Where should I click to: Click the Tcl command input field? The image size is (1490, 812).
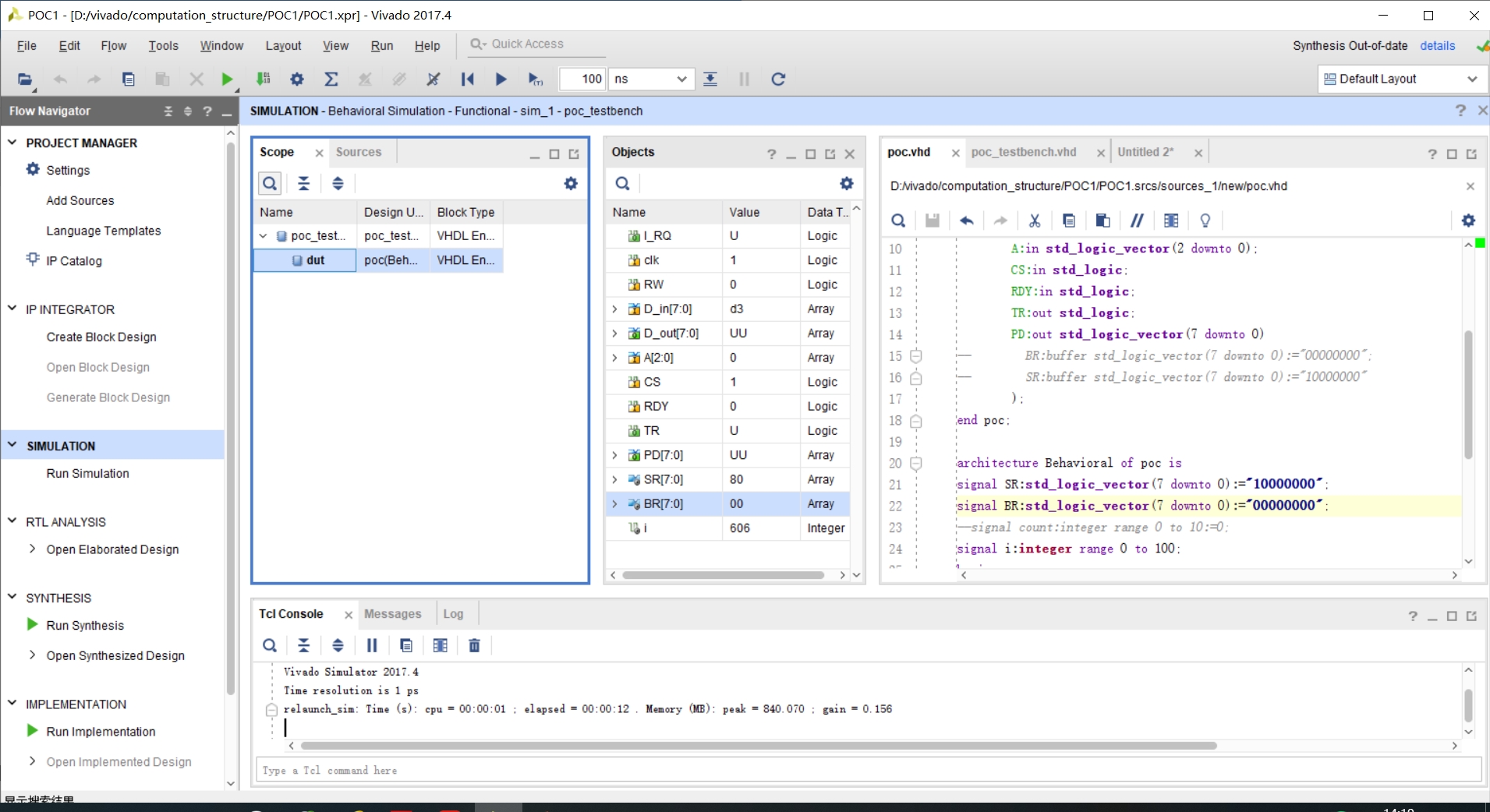[869, 770]
